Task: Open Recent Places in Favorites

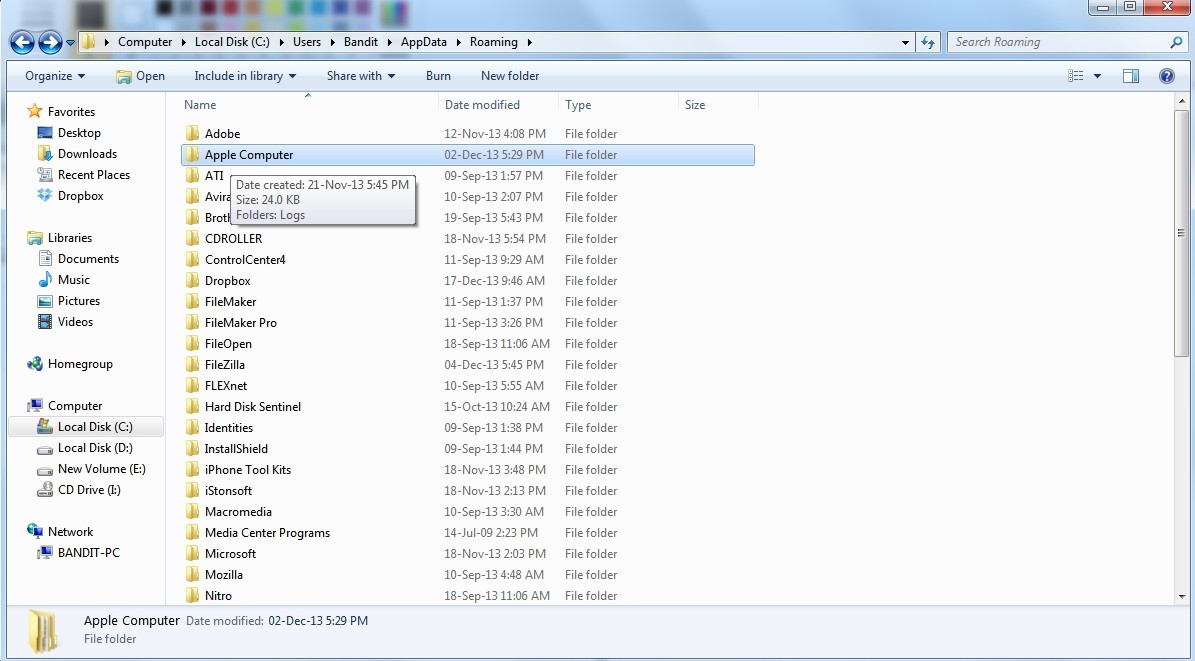Action: click(94, 175)
